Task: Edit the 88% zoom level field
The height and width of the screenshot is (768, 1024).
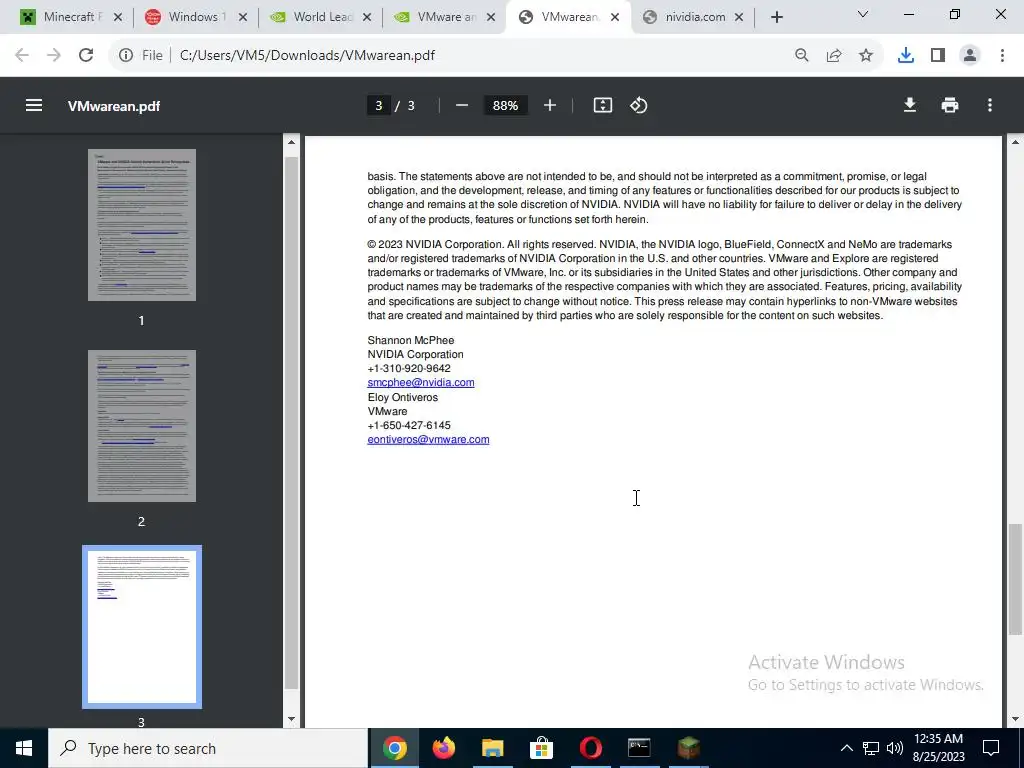Action: pos(505,105)
